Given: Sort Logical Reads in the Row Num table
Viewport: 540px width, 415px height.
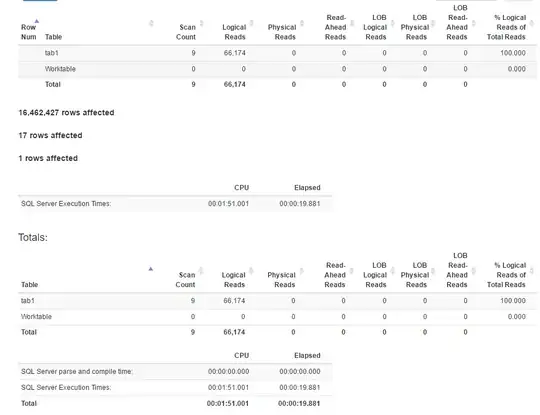Looking at the screenshot, I should [x=251, y=23].
